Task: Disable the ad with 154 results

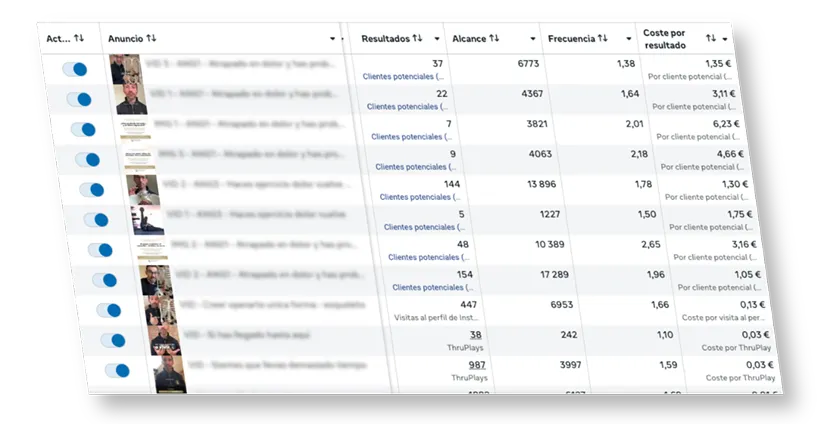Action: pos(104,280)
